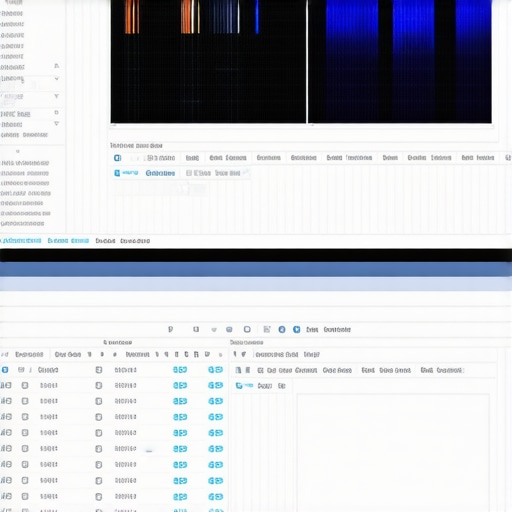512x512 pixels.
Task: Click the blue circular icon in the middle toolbar
Action: pos(282,329)
